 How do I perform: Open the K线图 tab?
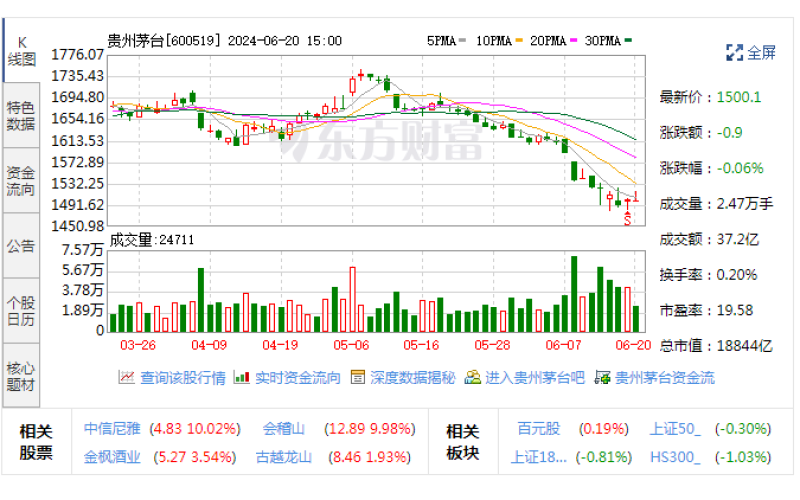[21, 51]
